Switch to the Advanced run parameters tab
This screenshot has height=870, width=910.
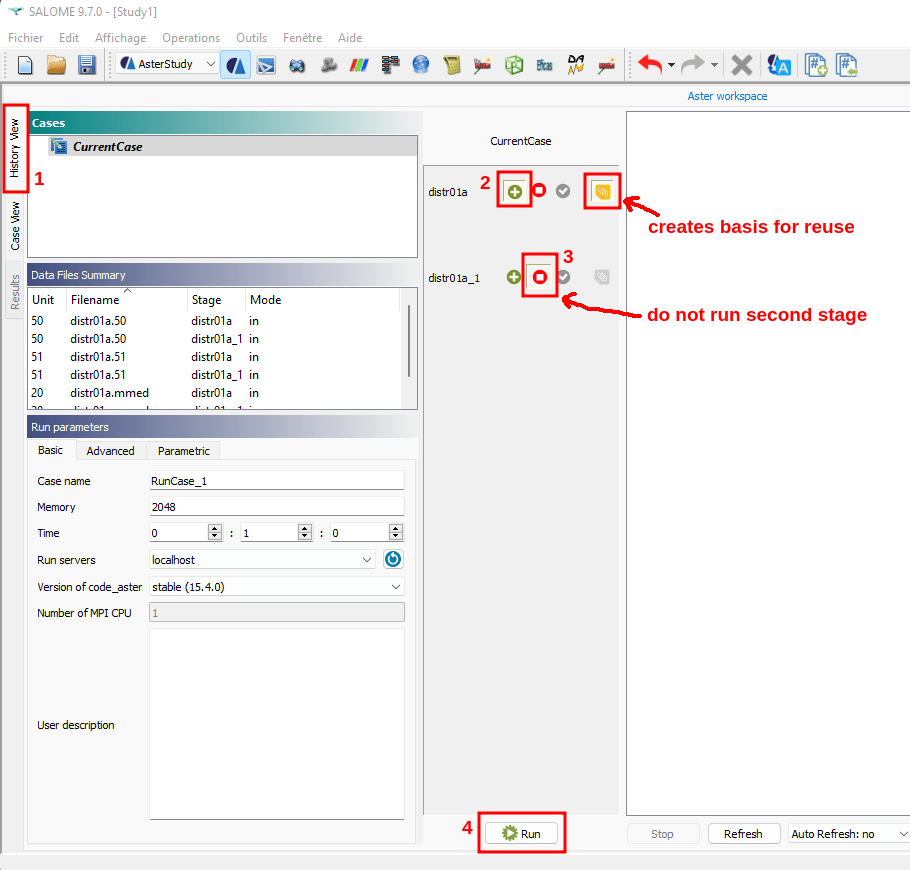point(110,451)
